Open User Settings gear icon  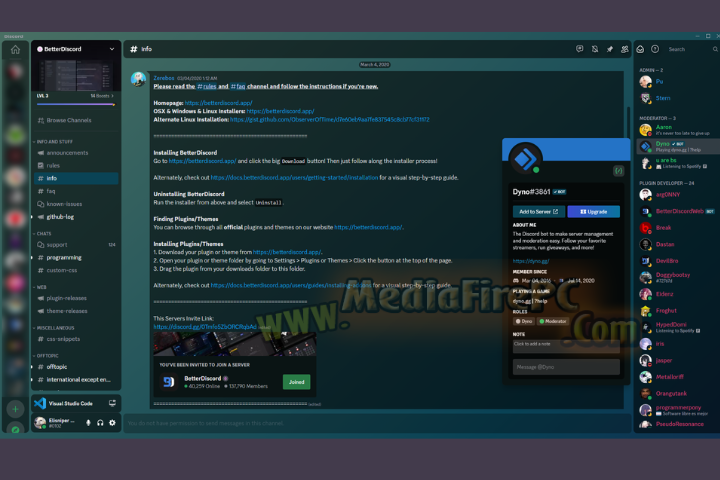click(112, 423)
